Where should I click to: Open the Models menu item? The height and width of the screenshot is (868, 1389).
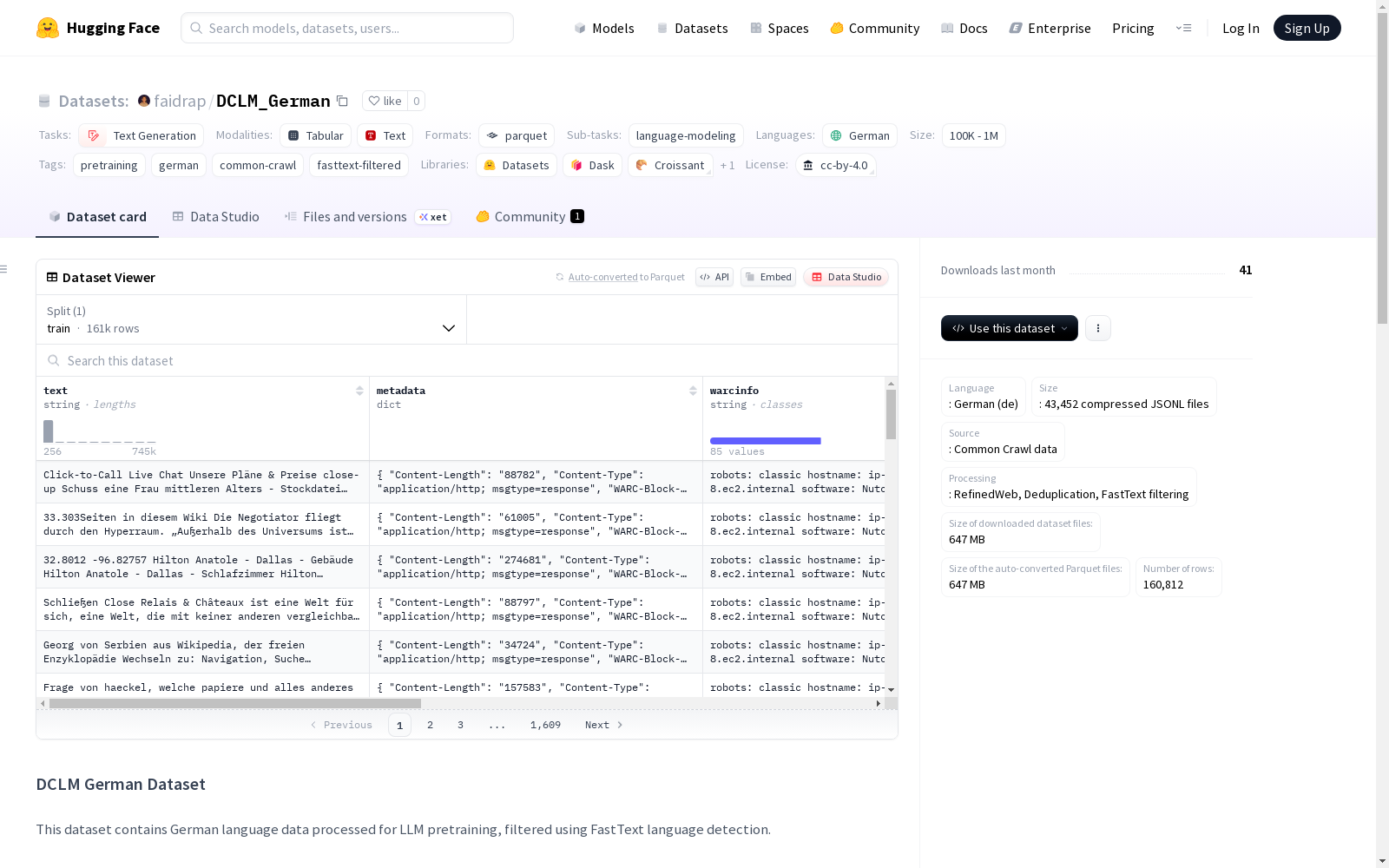(x=604, y=28)
